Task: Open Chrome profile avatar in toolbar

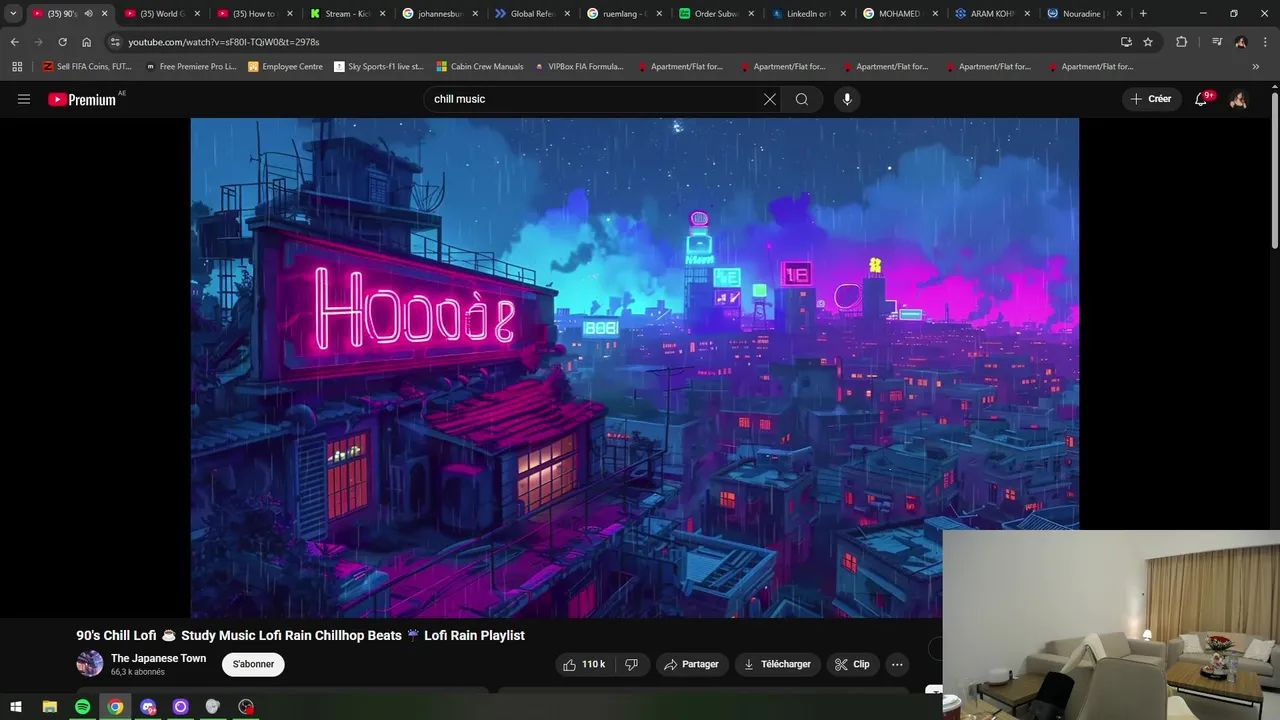Action: [x=1241, y=42]
